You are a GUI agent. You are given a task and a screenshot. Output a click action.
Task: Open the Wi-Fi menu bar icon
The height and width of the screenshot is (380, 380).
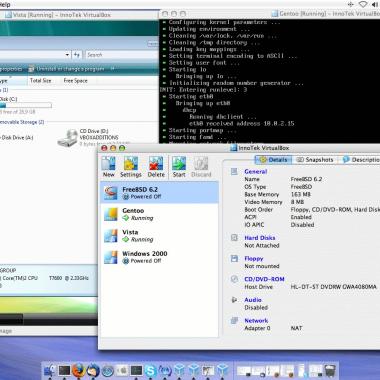tap(363, 4)
